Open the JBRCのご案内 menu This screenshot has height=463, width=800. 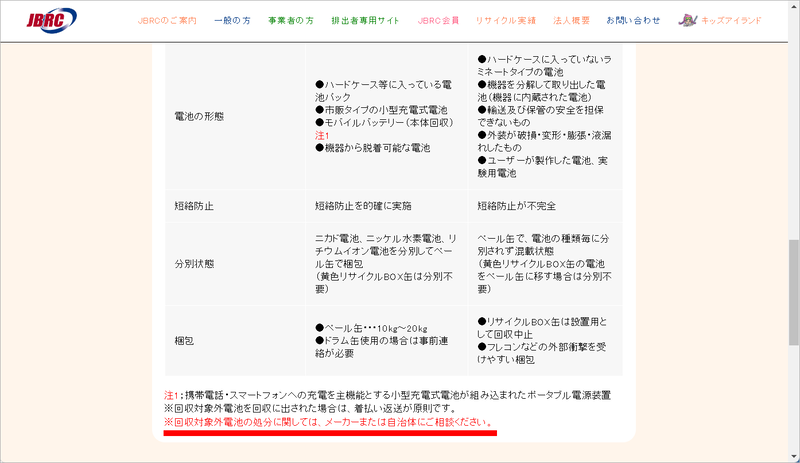click(167, 21)
